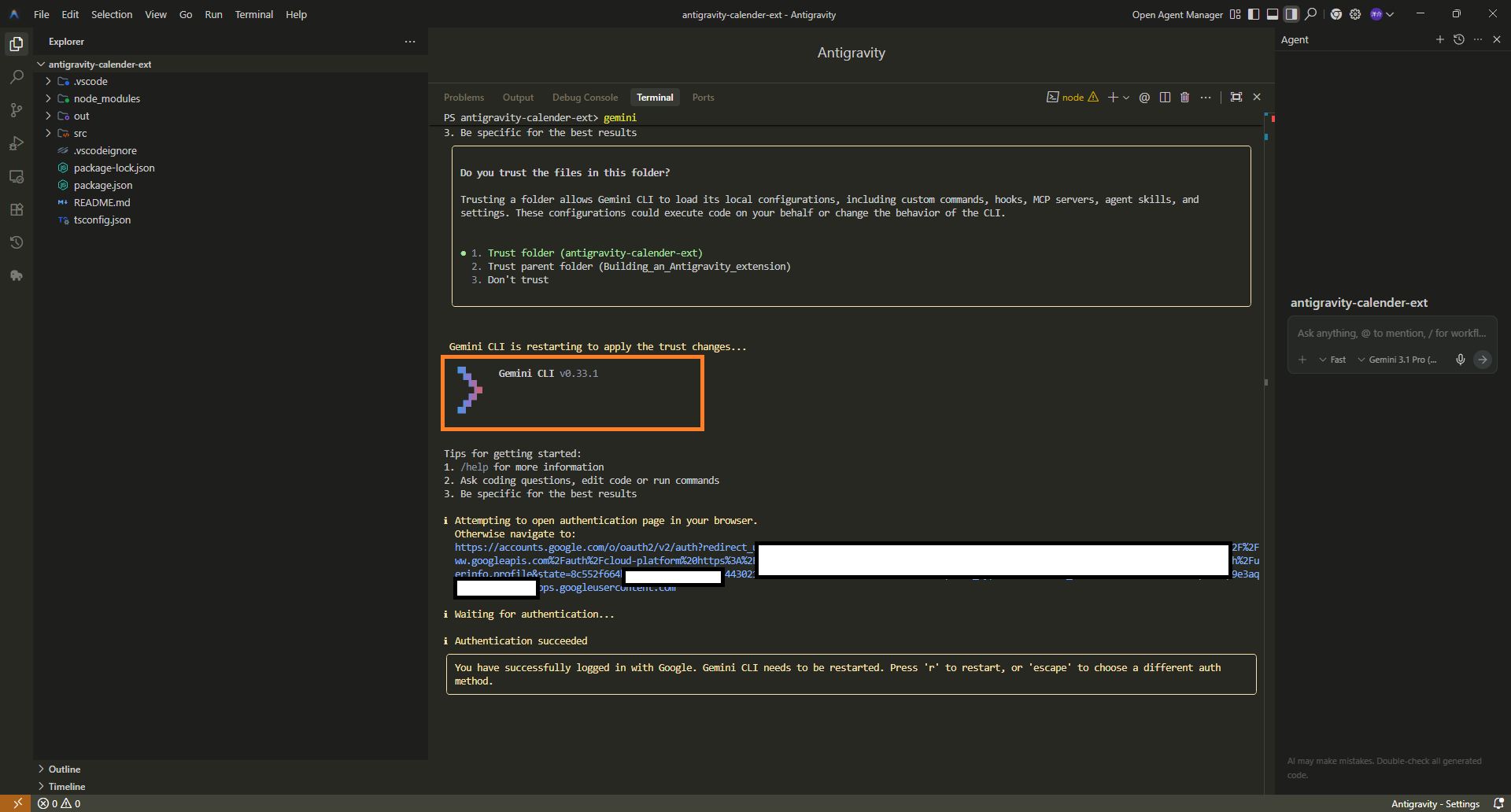Switch to the Debug Console tab

pyautogui.click(x=585, y=98)
